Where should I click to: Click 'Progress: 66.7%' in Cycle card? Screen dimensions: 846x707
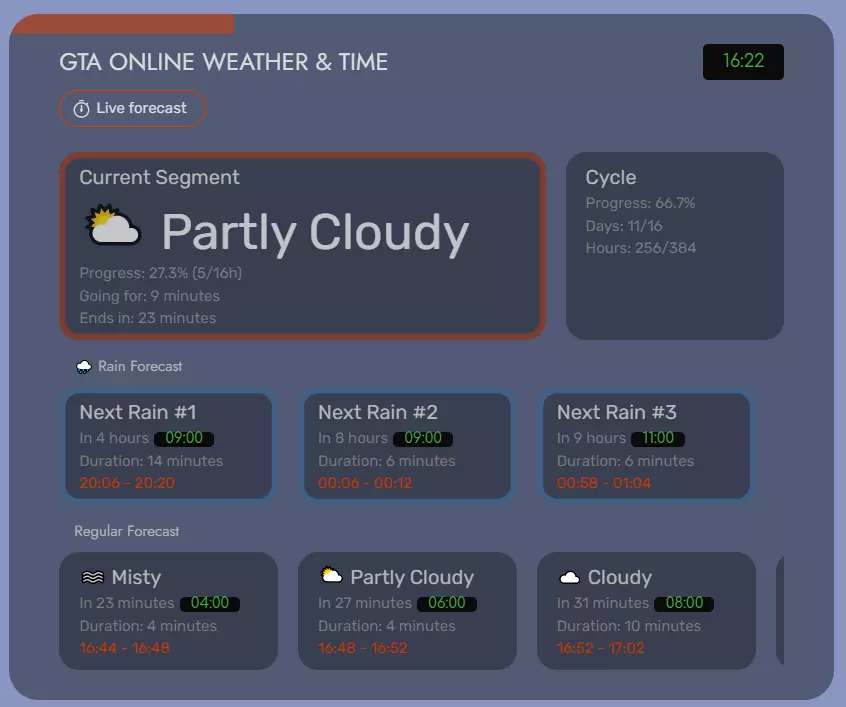click(x=640, y=203)
